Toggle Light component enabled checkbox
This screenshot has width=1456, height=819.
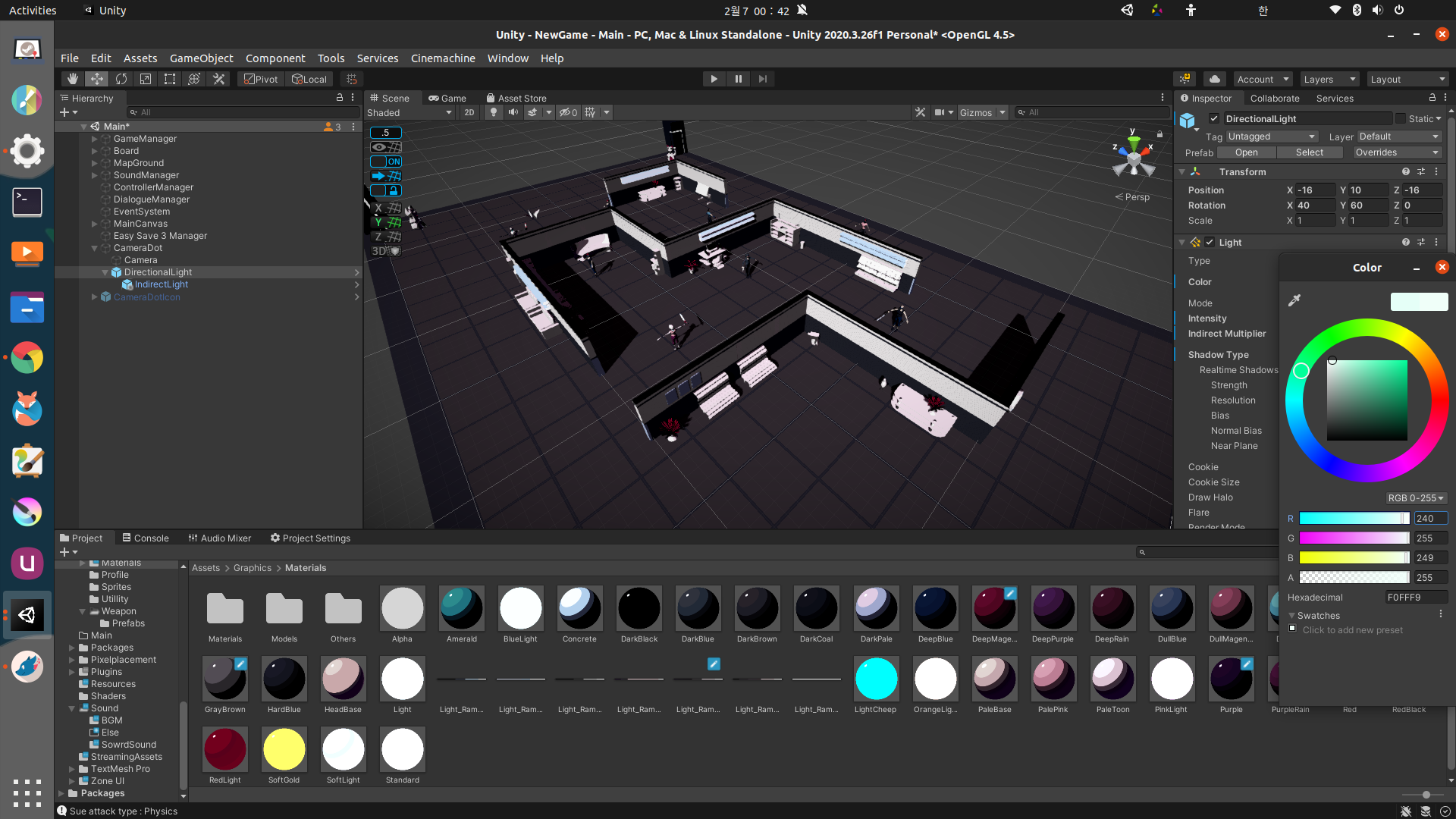click(x=1210, y=243)
